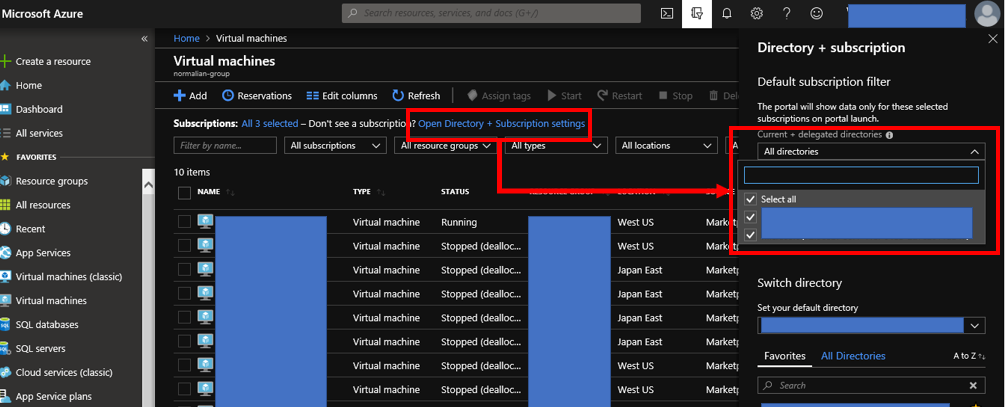The image size is (1007, 407).
Task: Click the Filter by name field
Action: click(225, 146)
